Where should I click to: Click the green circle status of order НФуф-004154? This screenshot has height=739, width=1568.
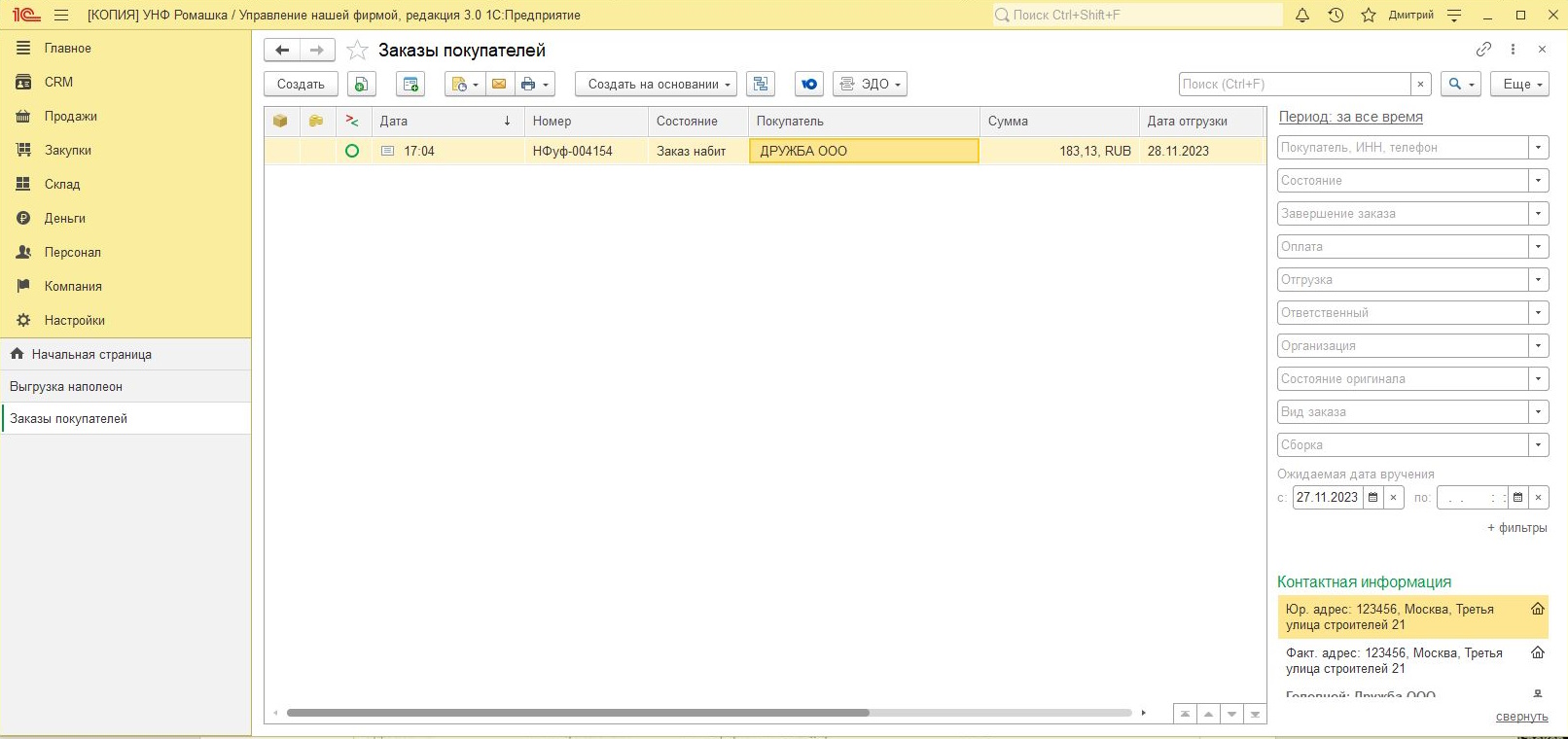click(x=352, y=151)
